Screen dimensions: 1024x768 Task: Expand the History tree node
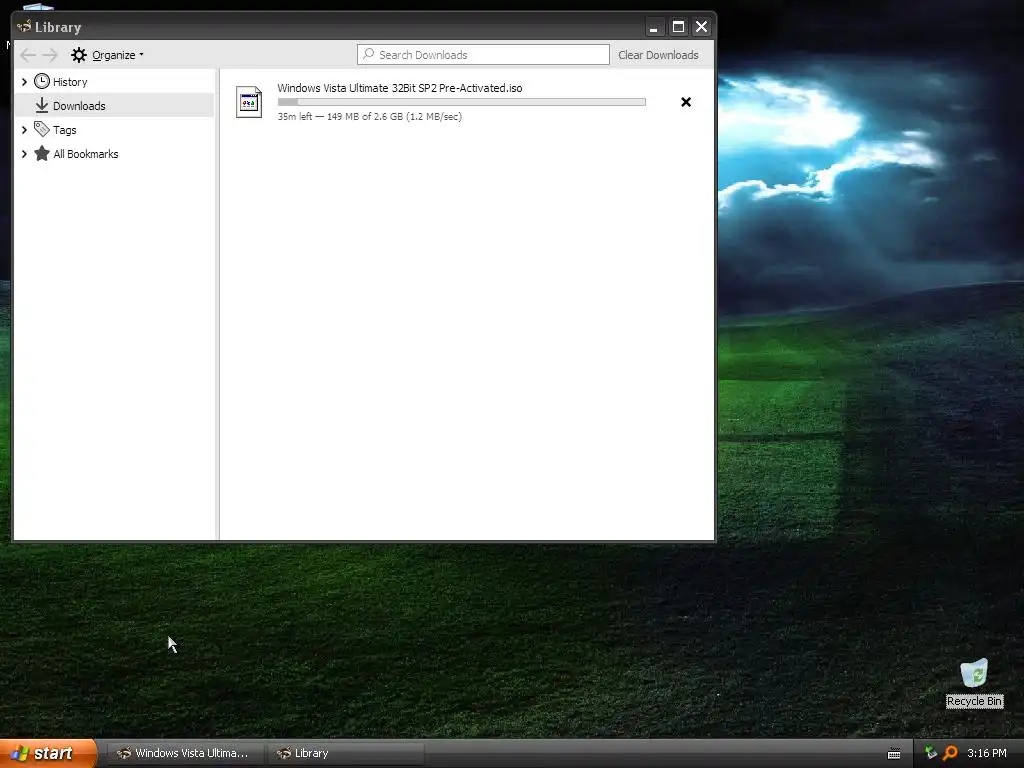[x=24, y=82]
